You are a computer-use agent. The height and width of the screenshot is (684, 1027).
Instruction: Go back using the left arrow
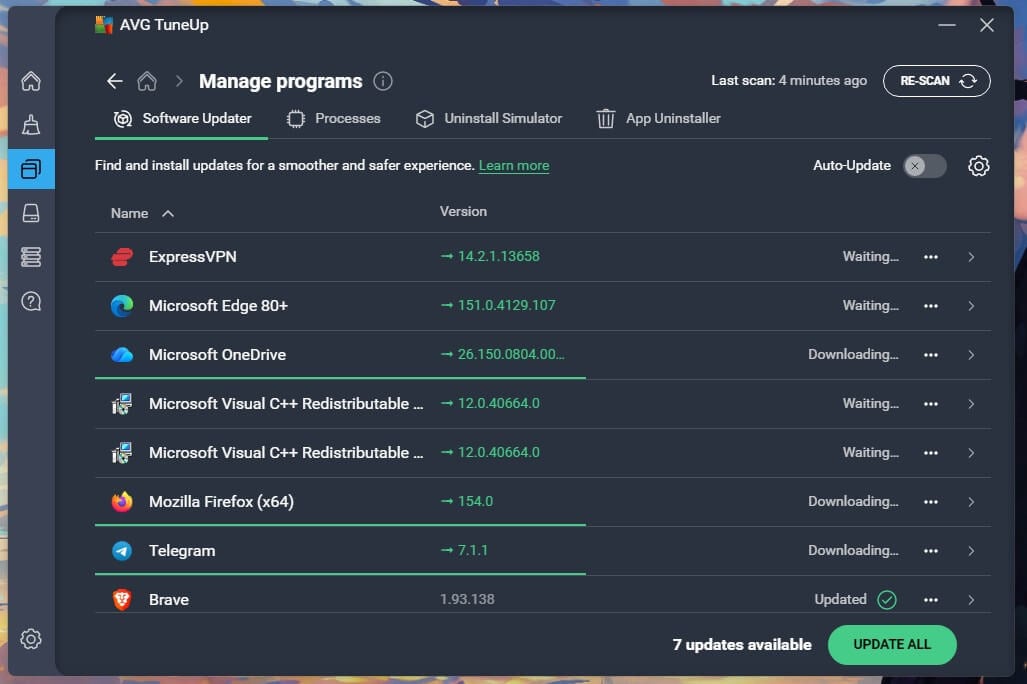pyautogui.click(x=115, y=81)
